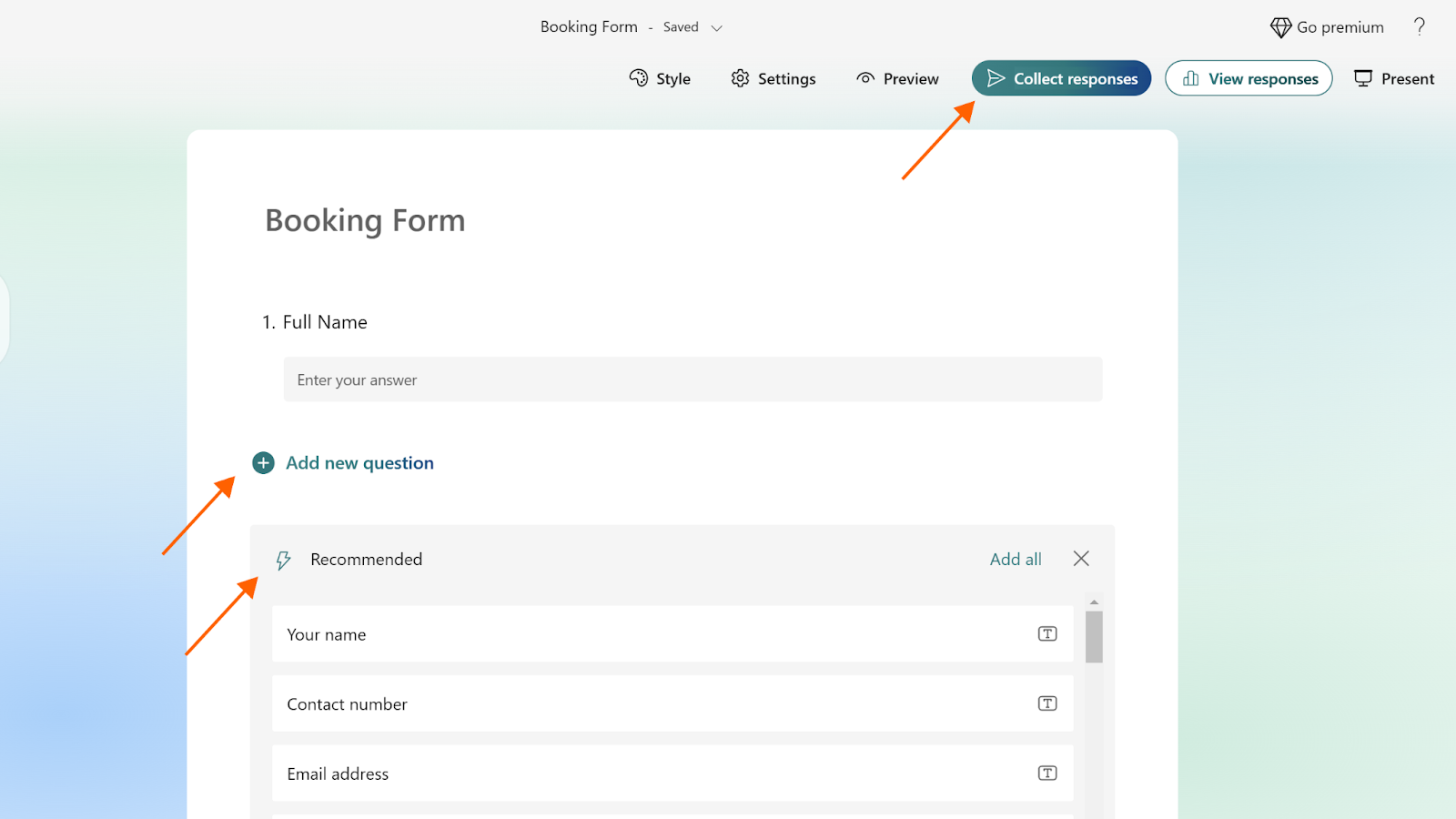1456x819 pixels.
Task: Click the Present screen icon
Action: 1363,78
